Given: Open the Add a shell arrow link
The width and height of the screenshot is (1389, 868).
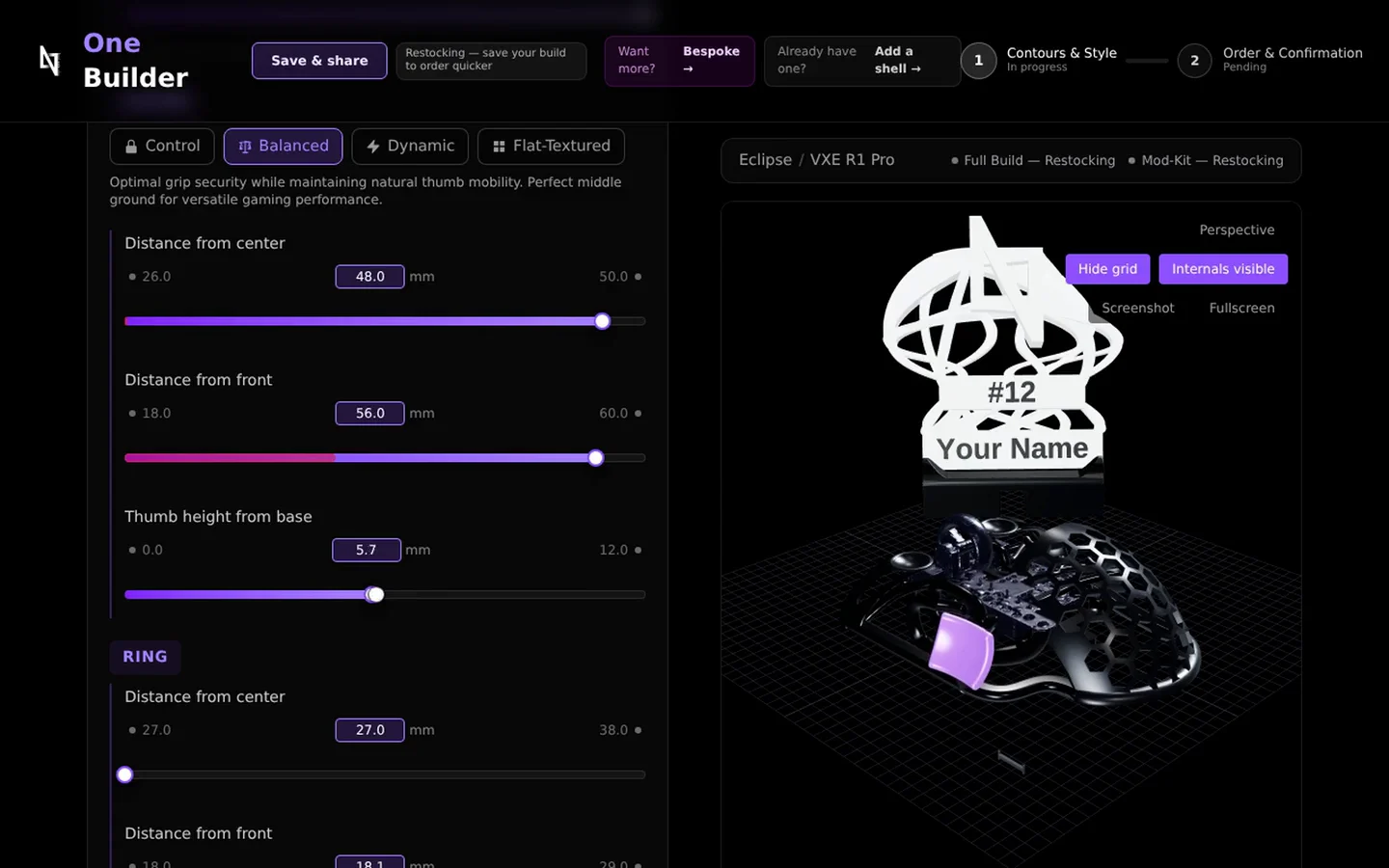Looking at the screenshot, I should [x=898, y=60].
